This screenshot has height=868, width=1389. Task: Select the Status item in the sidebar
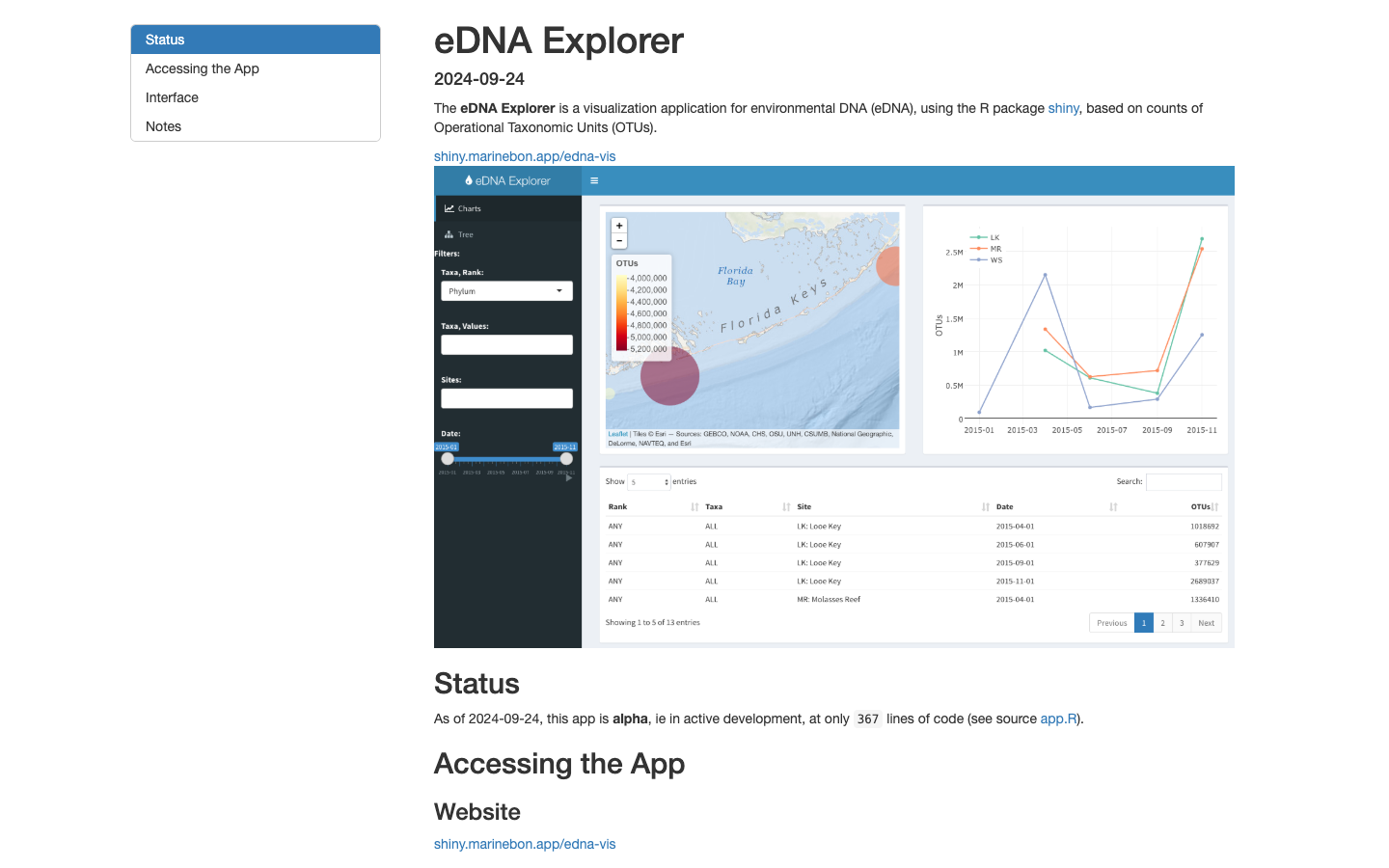coord(256,40)
